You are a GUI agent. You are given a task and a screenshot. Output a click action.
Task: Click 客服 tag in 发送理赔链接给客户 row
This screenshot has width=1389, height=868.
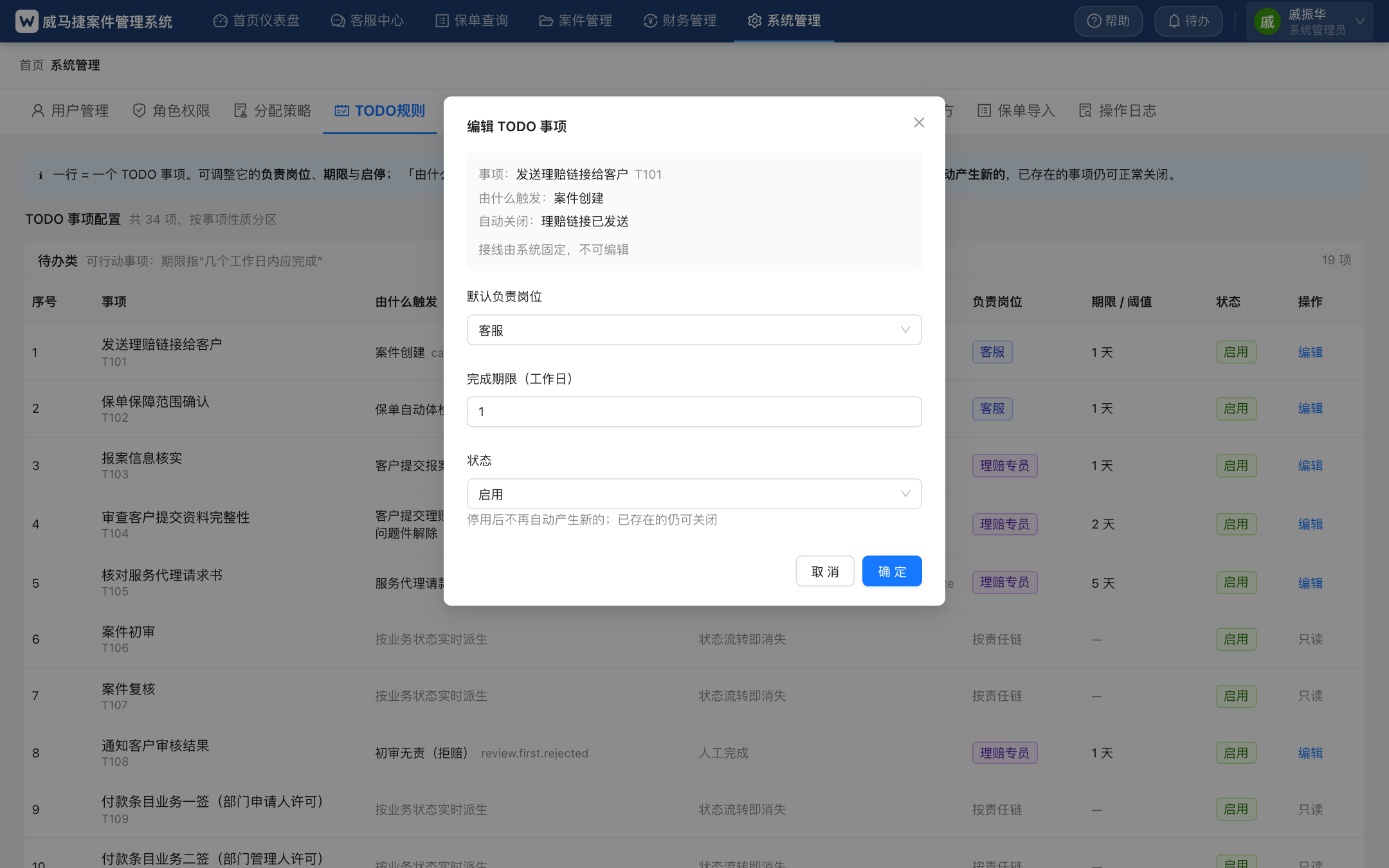[x=992, y=352]
